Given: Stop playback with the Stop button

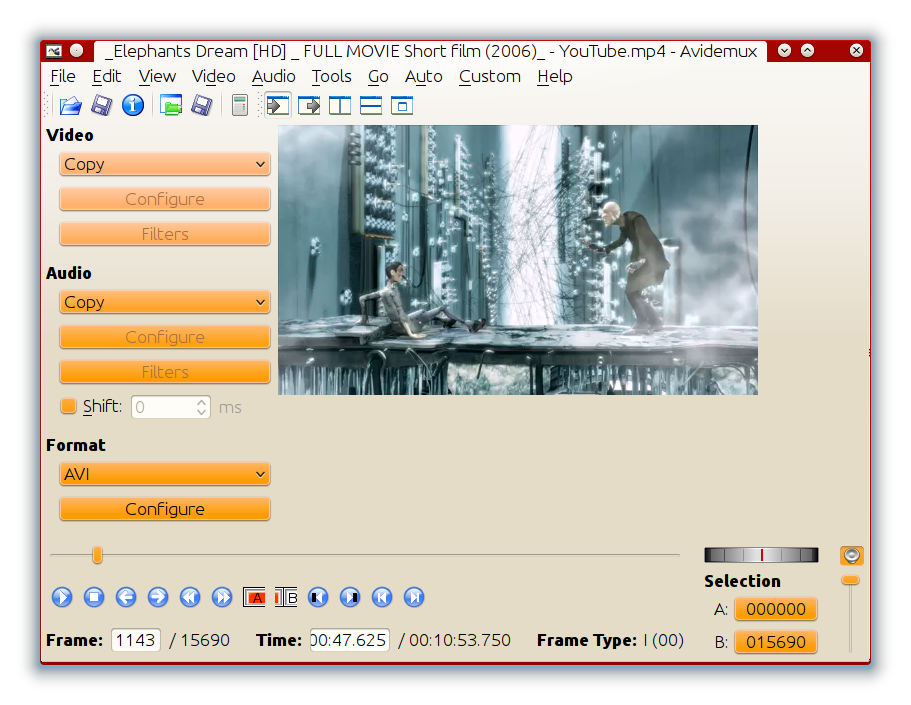Looking at the screenshot, I should click(94, 597).
